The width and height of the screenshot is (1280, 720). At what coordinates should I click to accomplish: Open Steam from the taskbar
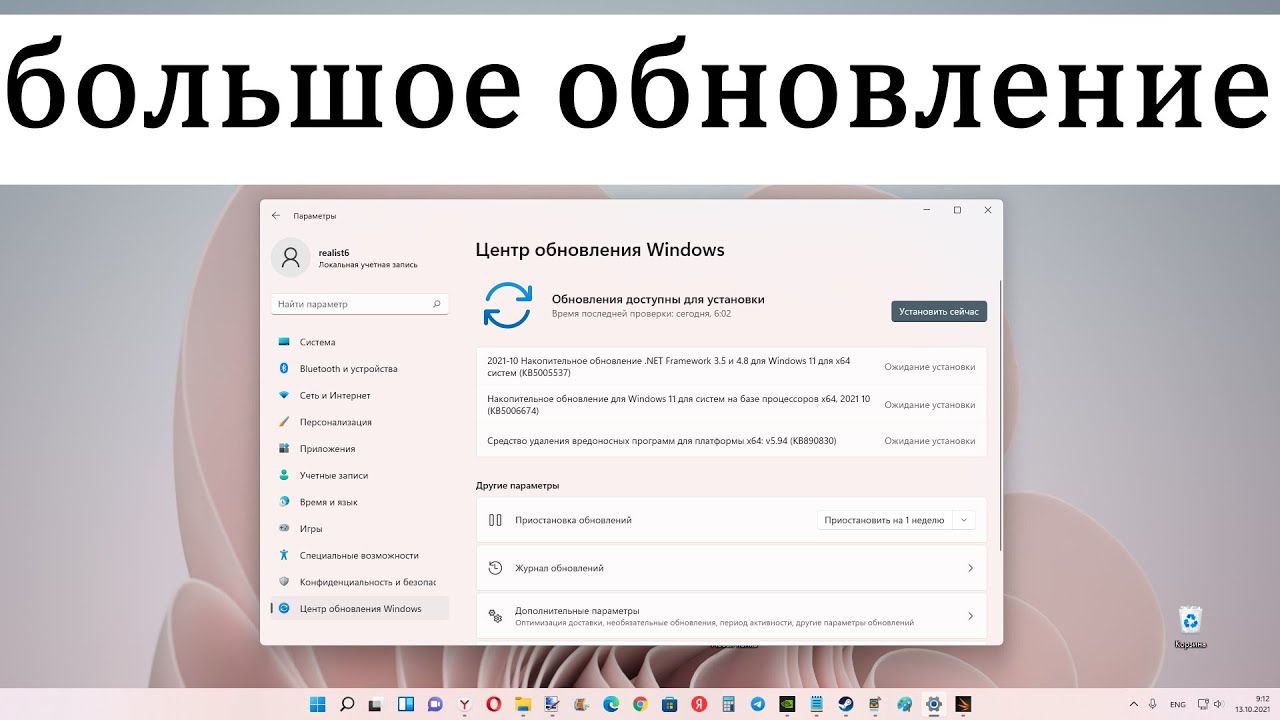[x=845, y=704]
